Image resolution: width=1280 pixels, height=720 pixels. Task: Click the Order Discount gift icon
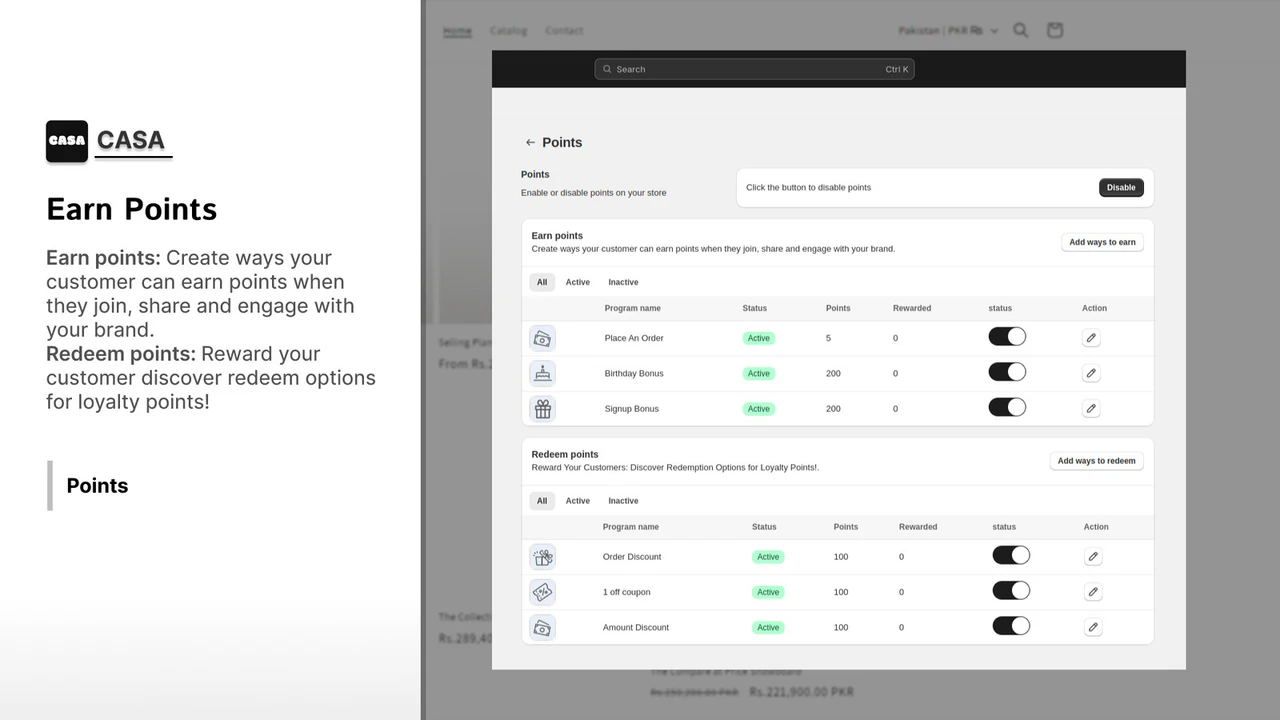542,557
